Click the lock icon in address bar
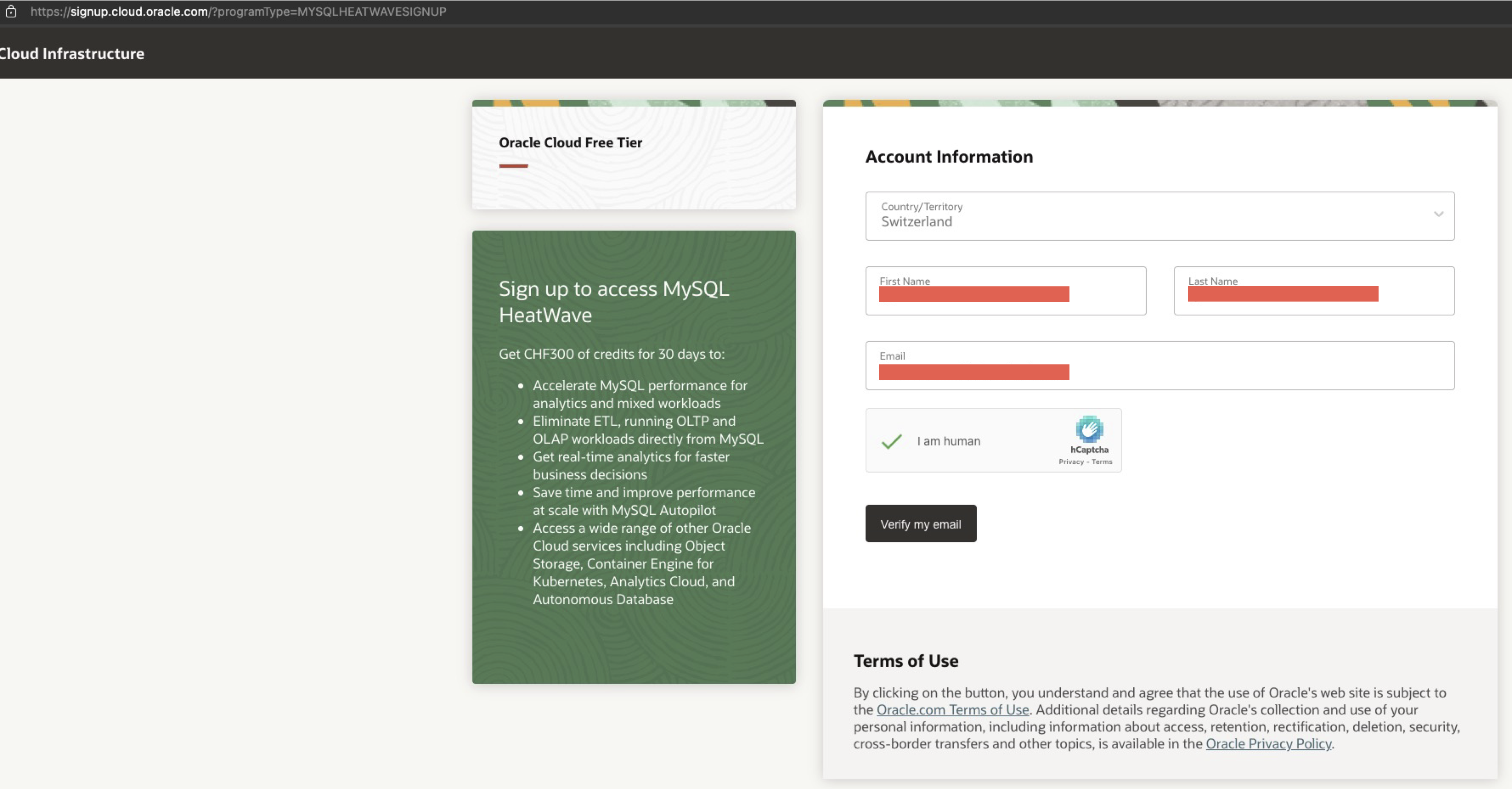 tap(11, 11)
